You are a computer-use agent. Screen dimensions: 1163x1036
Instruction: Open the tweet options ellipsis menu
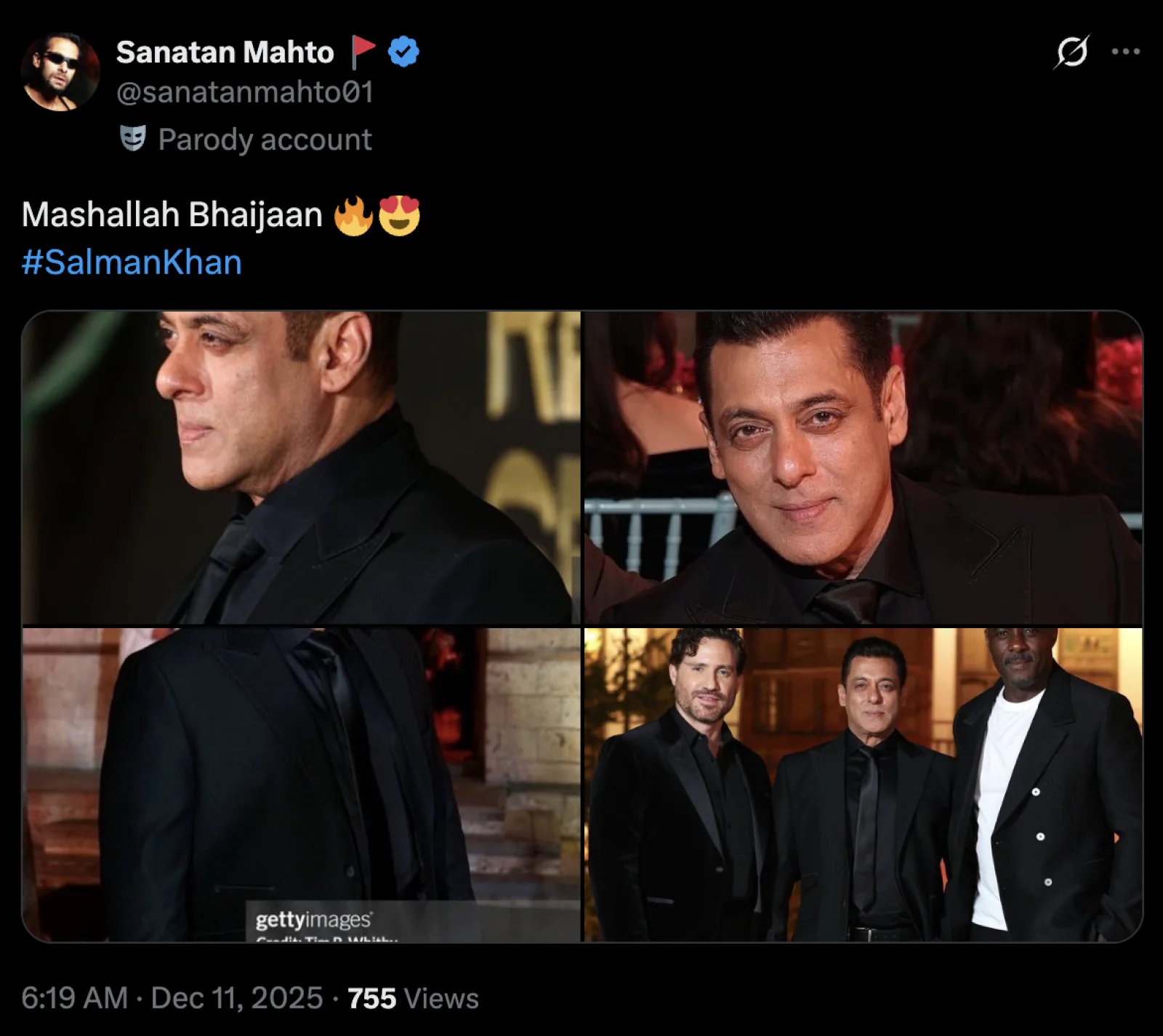[x=1127, y=51]
